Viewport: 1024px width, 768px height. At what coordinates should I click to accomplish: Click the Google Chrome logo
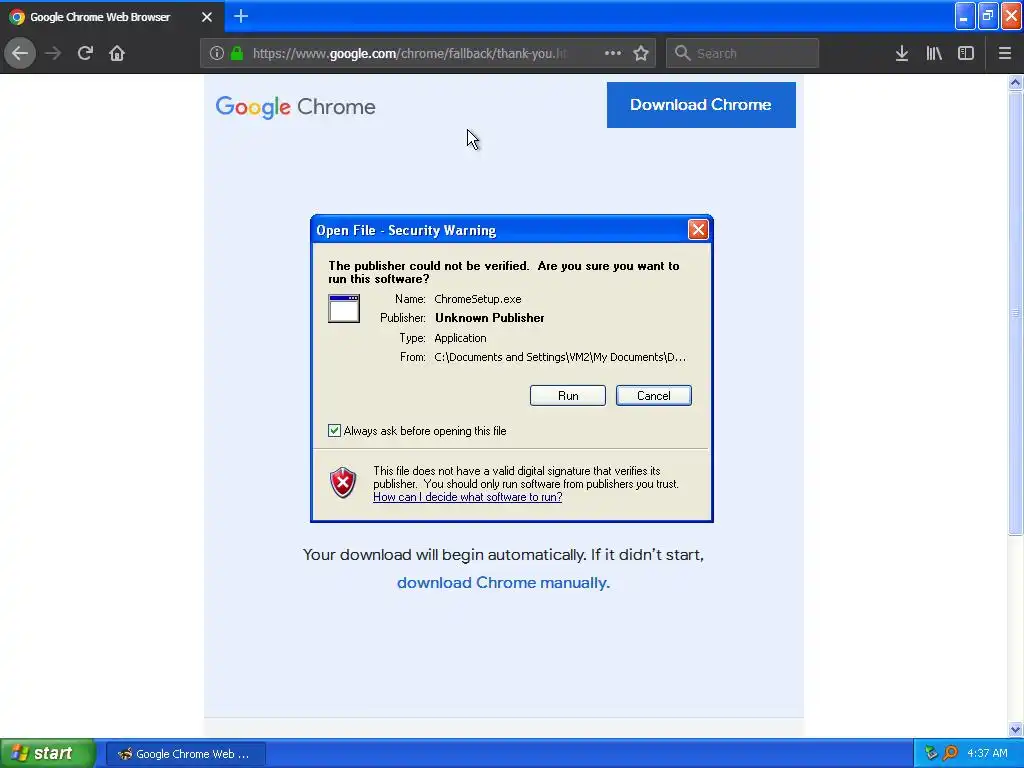point(295,106)
